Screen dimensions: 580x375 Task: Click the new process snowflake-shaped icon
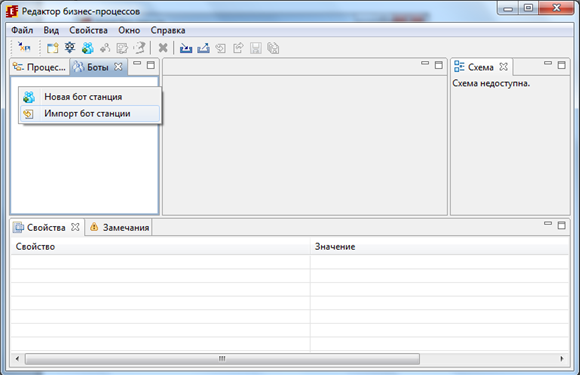(70, 47)
